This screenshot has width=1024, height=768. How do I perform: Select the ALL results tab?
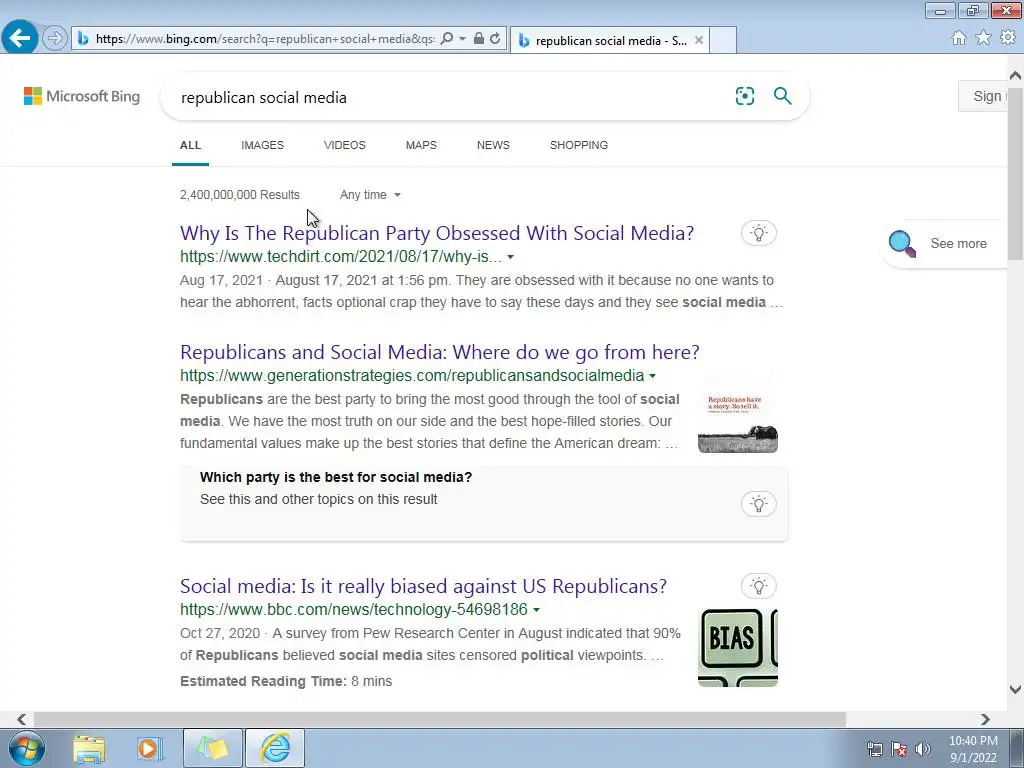191,145
